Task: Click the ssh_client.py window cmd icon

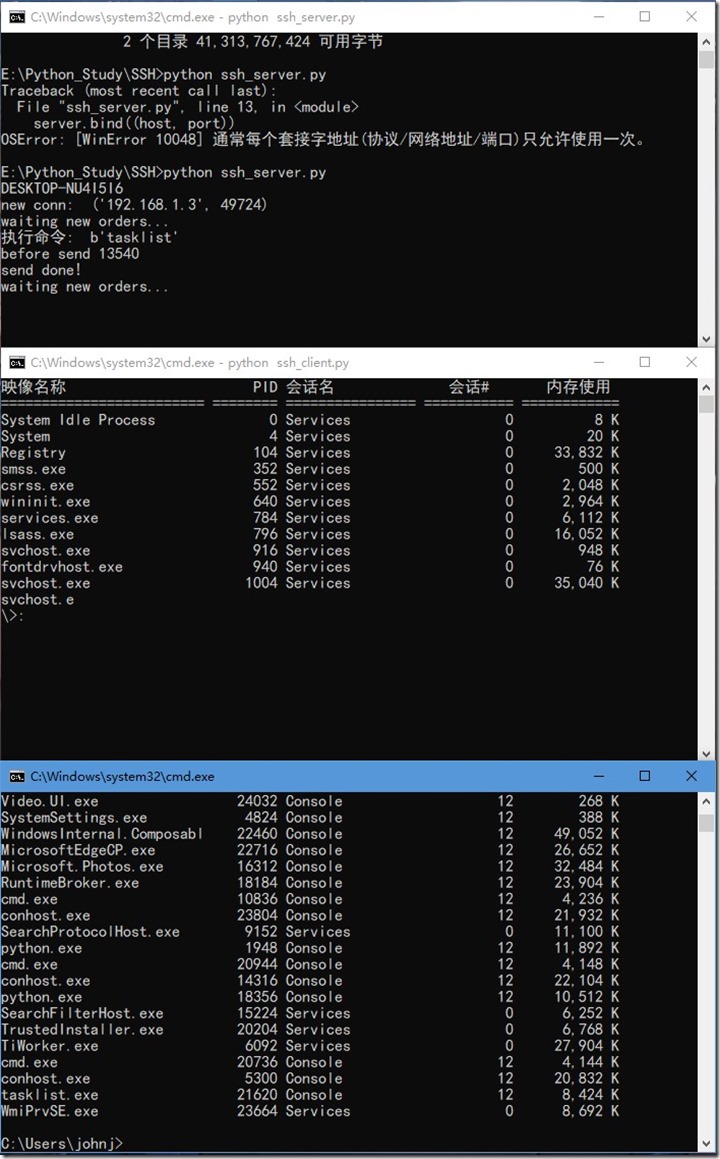Action: [17, 362]
